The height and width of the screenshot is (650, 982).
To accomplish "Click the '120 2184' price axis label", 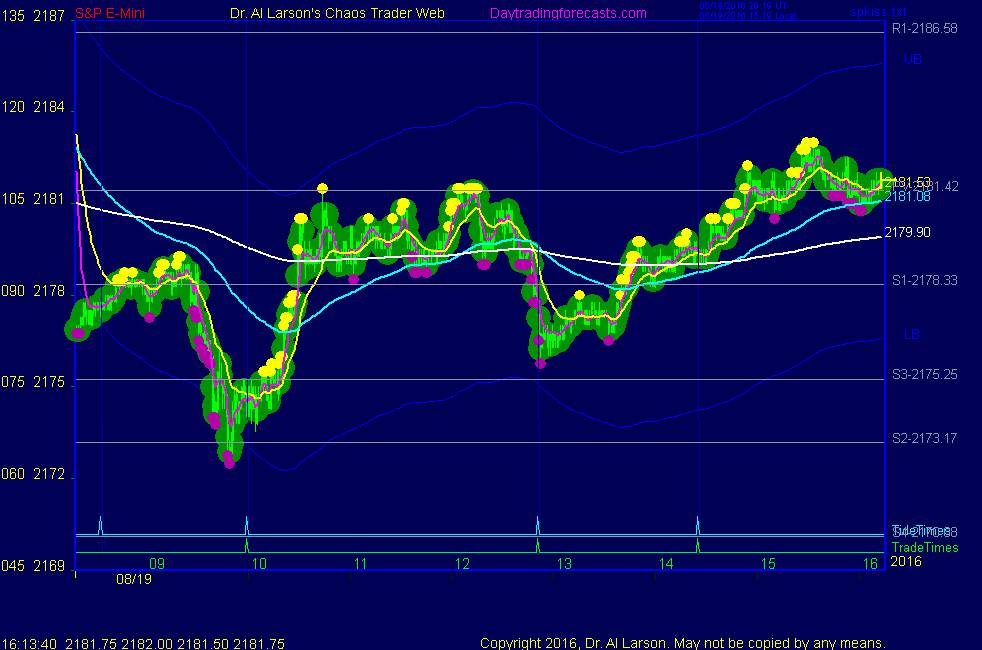I will point(33,107).
